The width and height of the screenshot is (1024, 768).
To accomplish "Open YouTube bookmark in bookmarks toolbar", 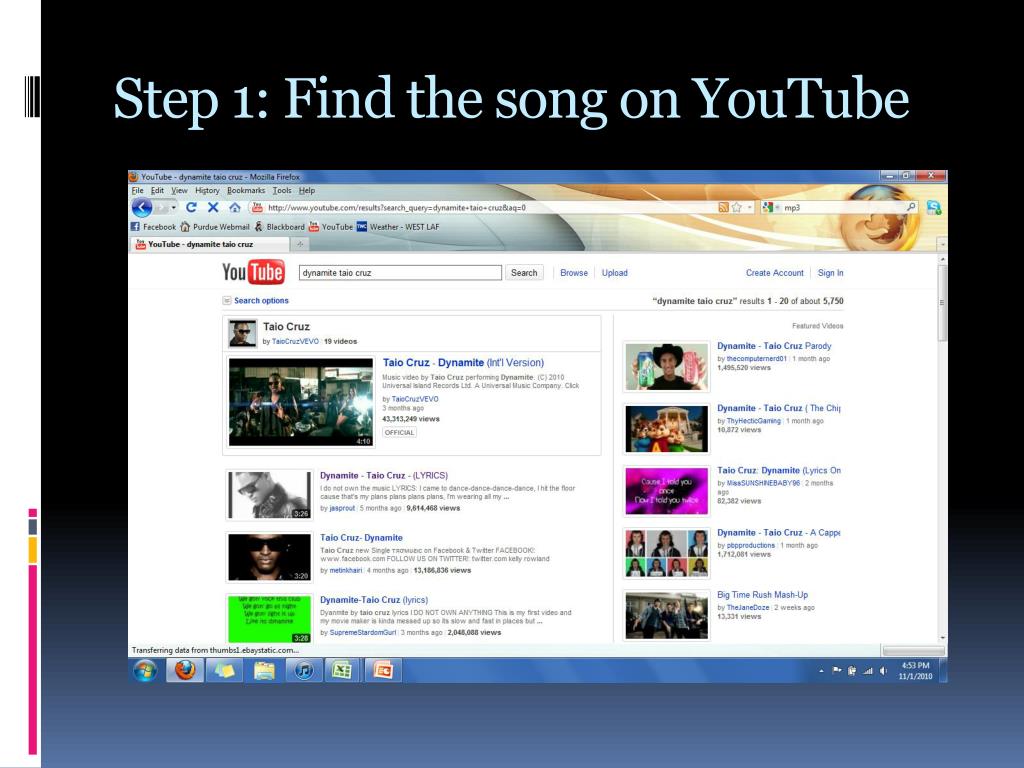I will [330, 227].
